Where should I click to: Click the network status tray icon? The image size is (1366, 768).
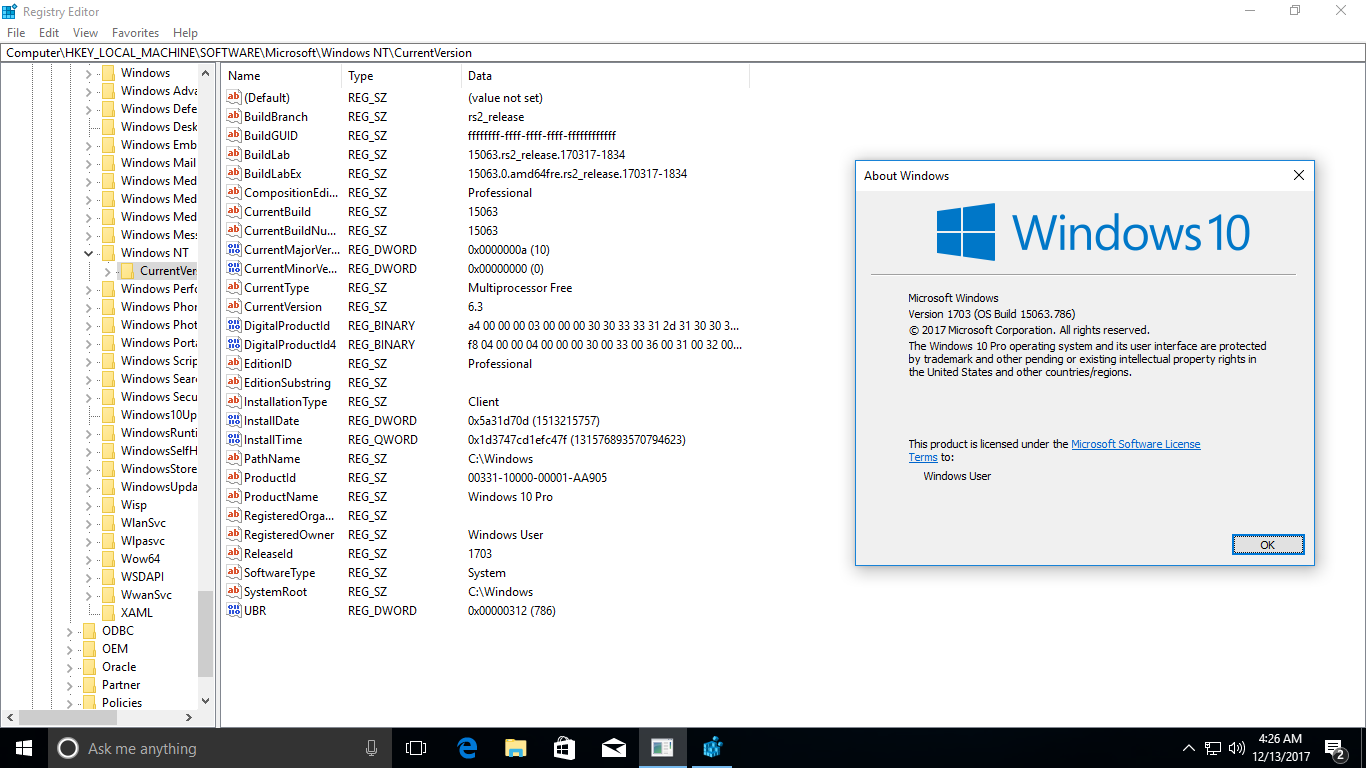click(1212, 748)
